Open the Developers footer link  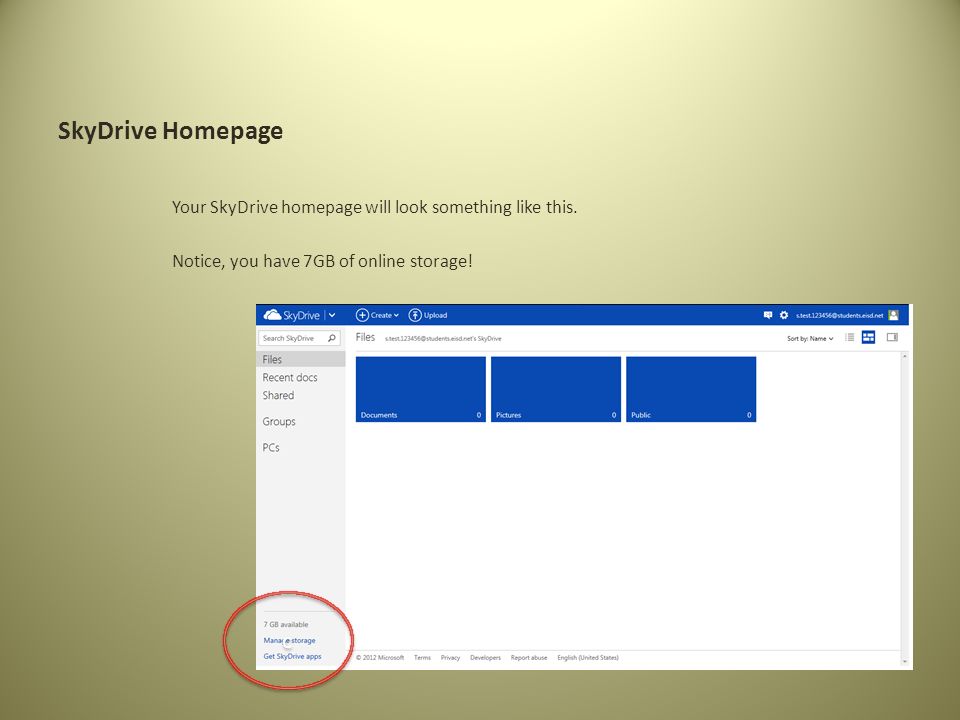486,658
